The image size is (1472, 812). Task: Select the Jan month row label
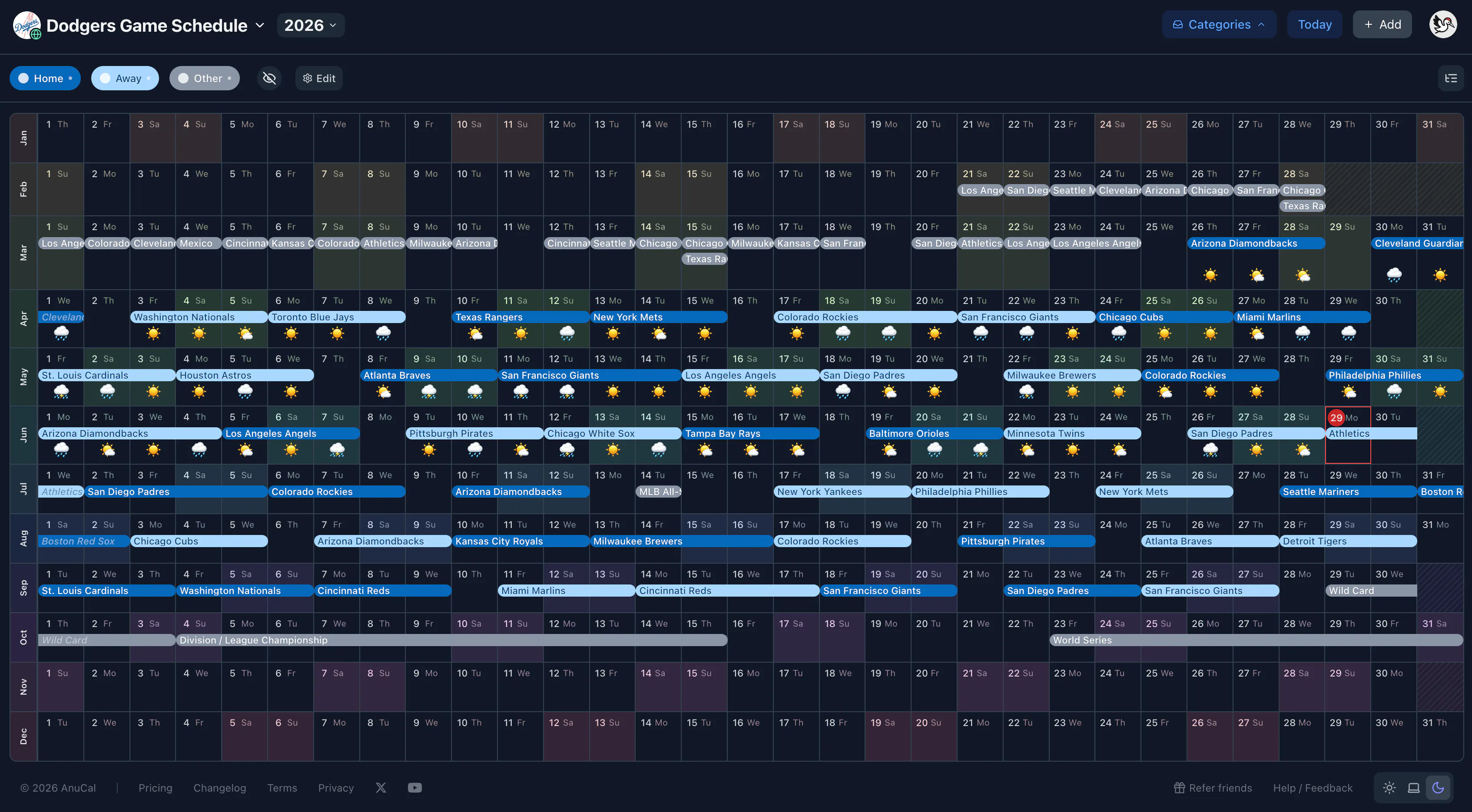pos(23,138)
